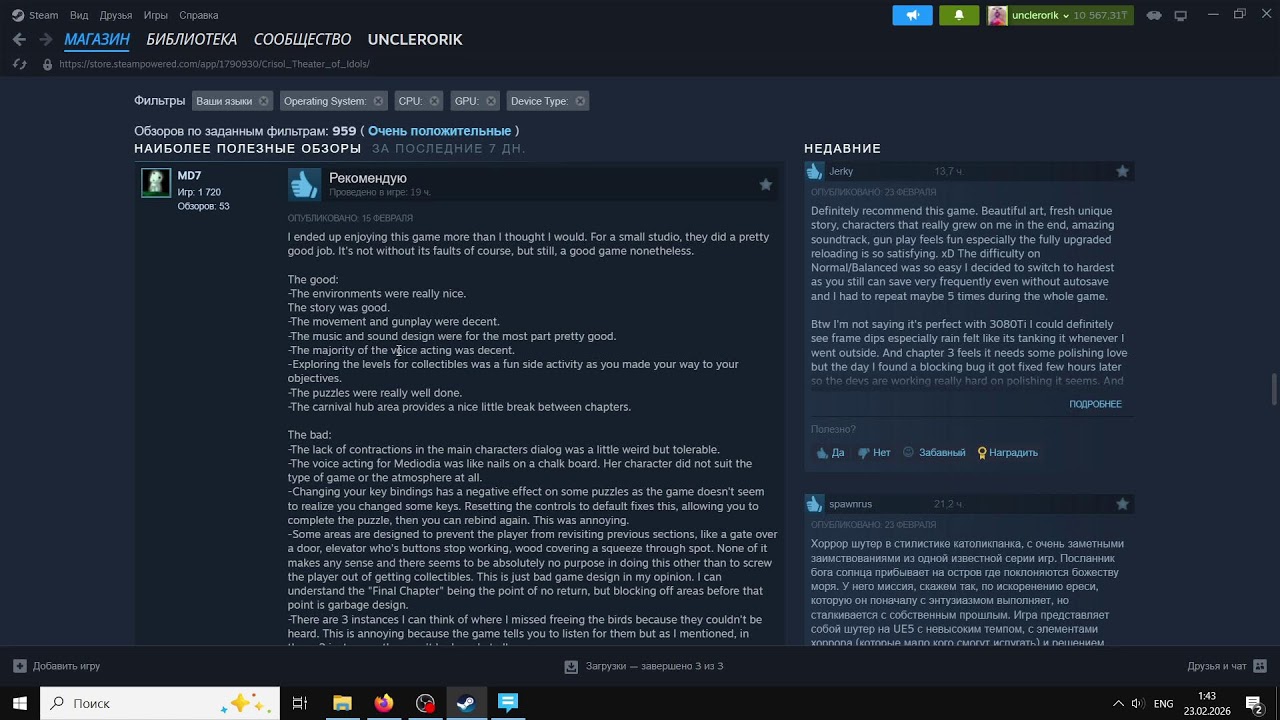Remove the Ваши языки filter
This screenshot has width=1280, height=720.
[x=263, y=101]
